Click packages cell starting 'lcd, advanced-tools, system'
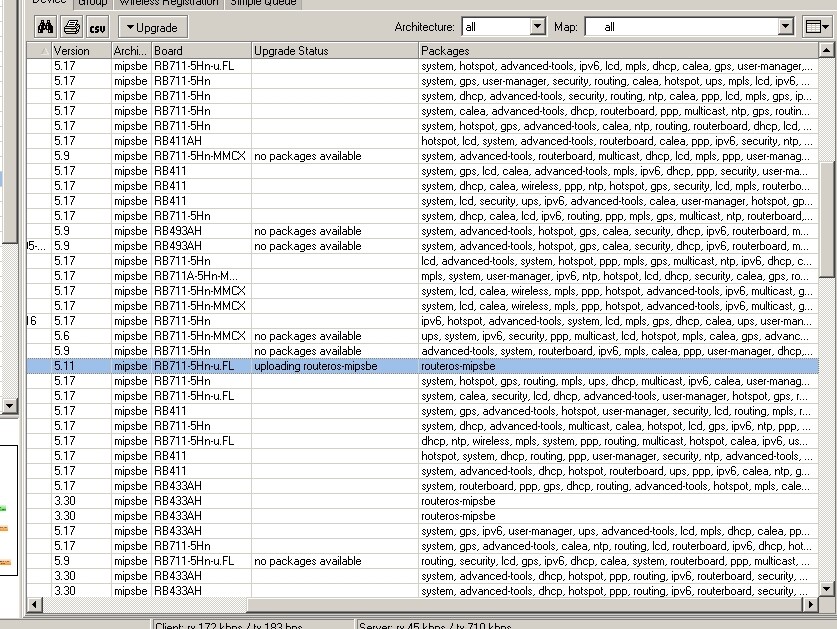 (x=618, y=261)
